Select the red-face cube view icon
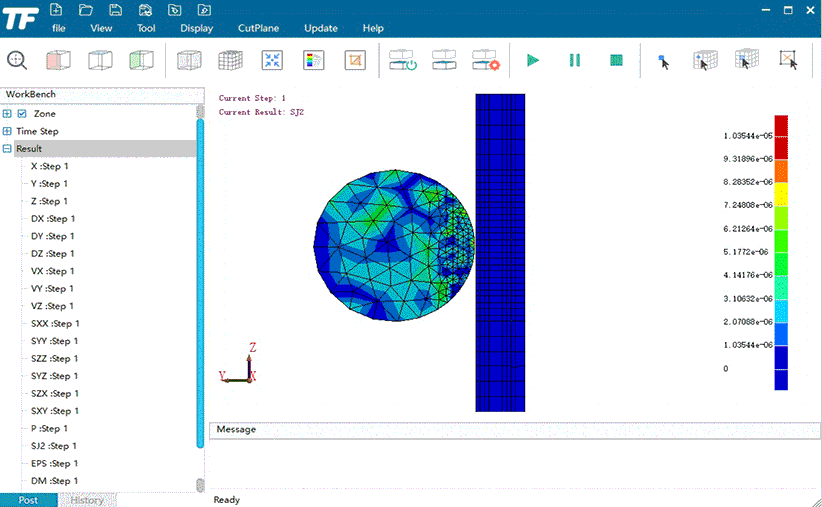The width and height of the screenshot is (822, 507). coord(58,60)
